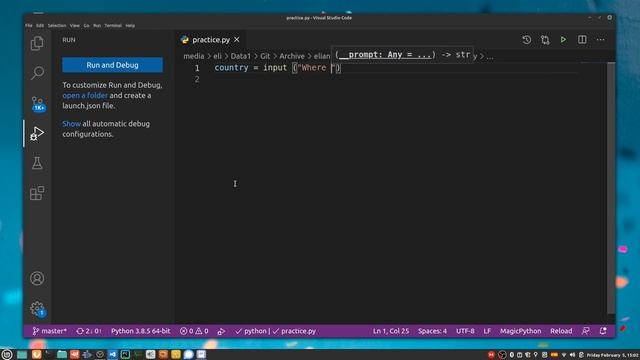Click the python linter status item
The height and width of the screenshot is (360, 640).
click(x=251, y=331)
